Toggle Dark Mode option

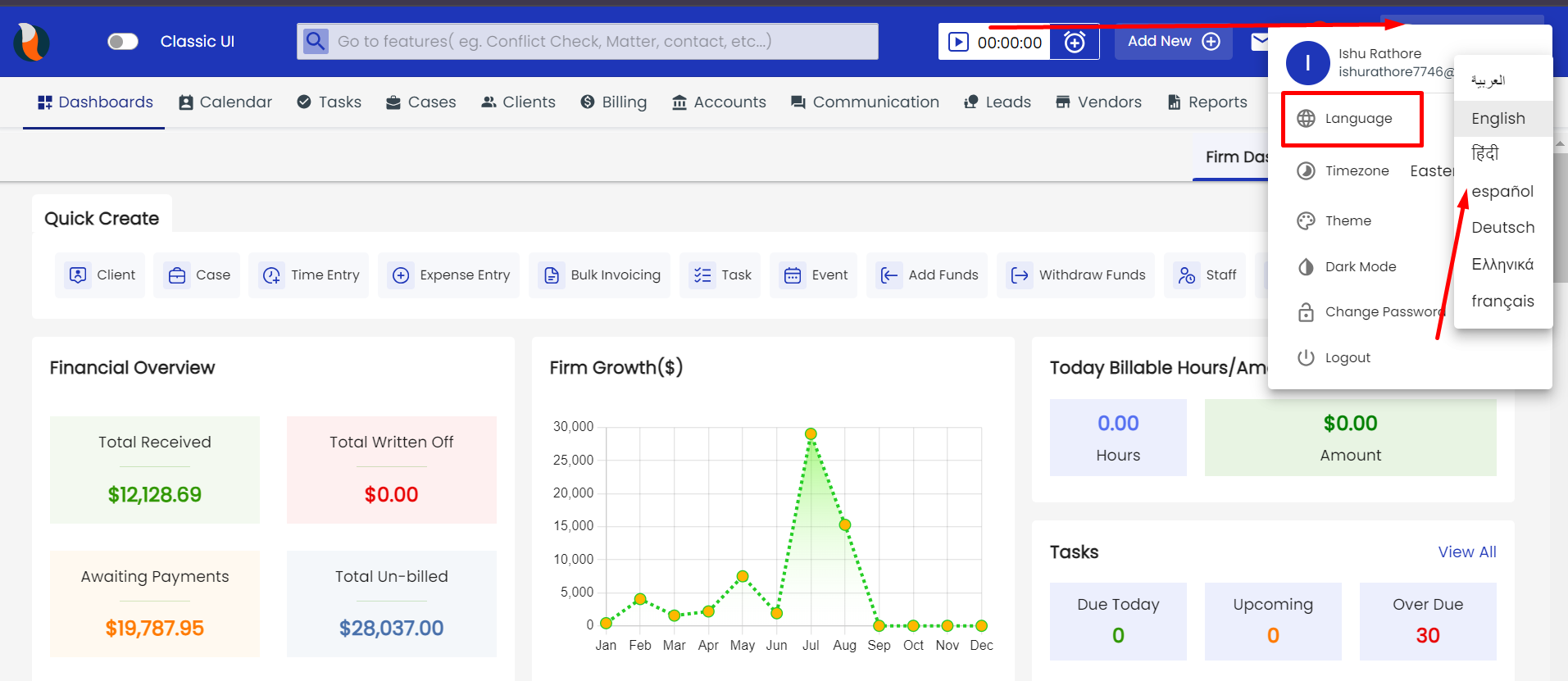(1360, 266)
